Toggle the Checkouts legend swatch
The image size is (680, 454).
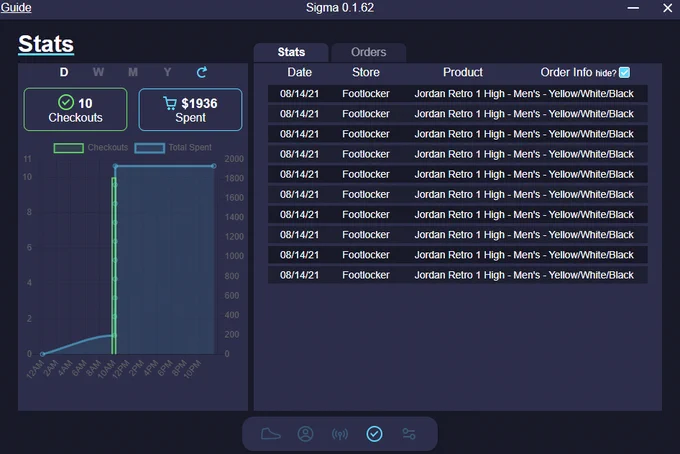[69, 148]
